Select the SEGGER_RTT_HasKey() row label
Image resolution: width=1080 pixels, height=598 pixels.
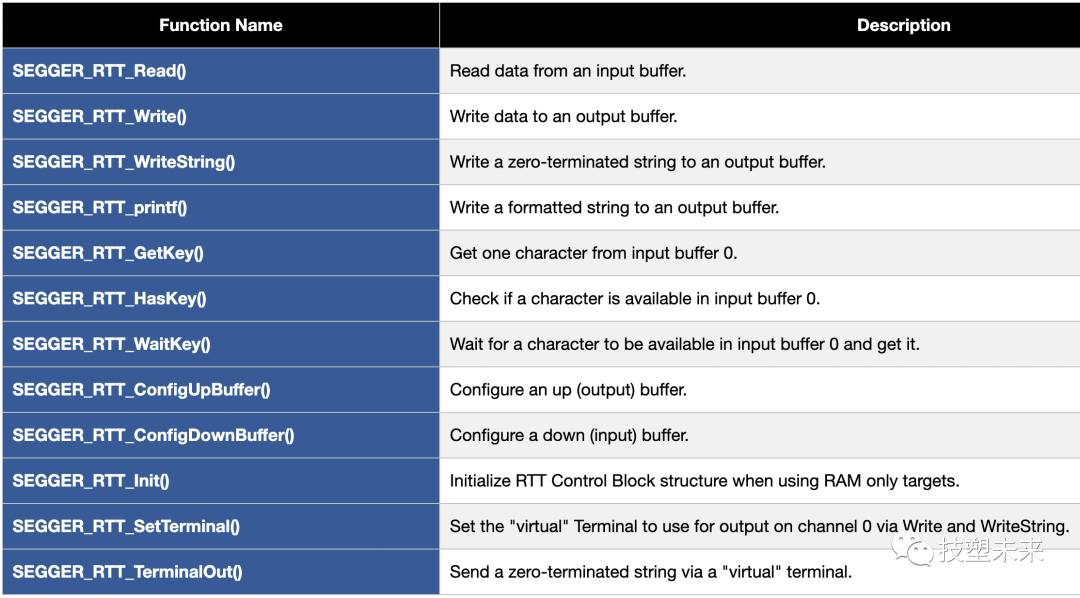click(110, 298)
